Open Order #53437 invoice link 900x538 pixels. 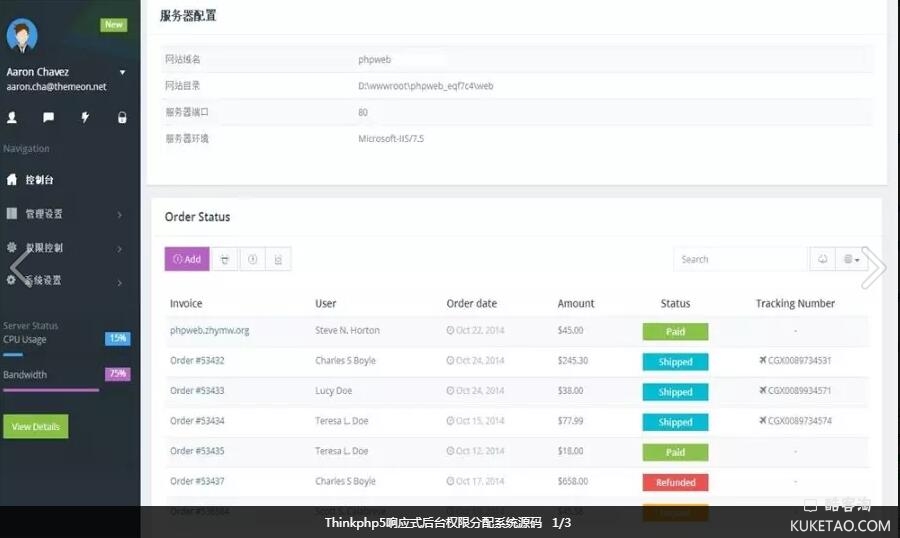197,481
